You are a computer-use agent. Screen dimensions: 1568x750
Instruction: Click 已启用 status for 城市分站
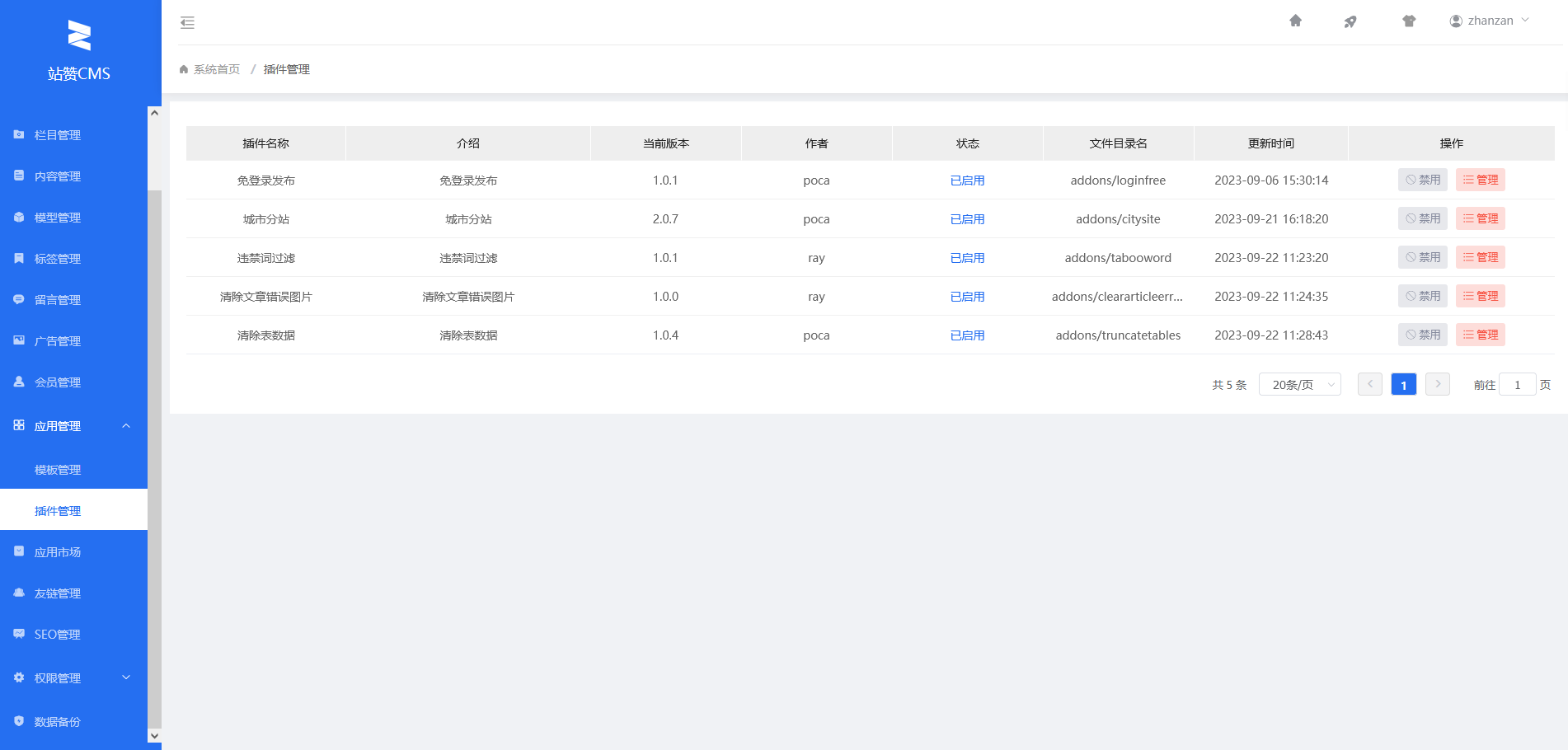click(x=968, y=219)
